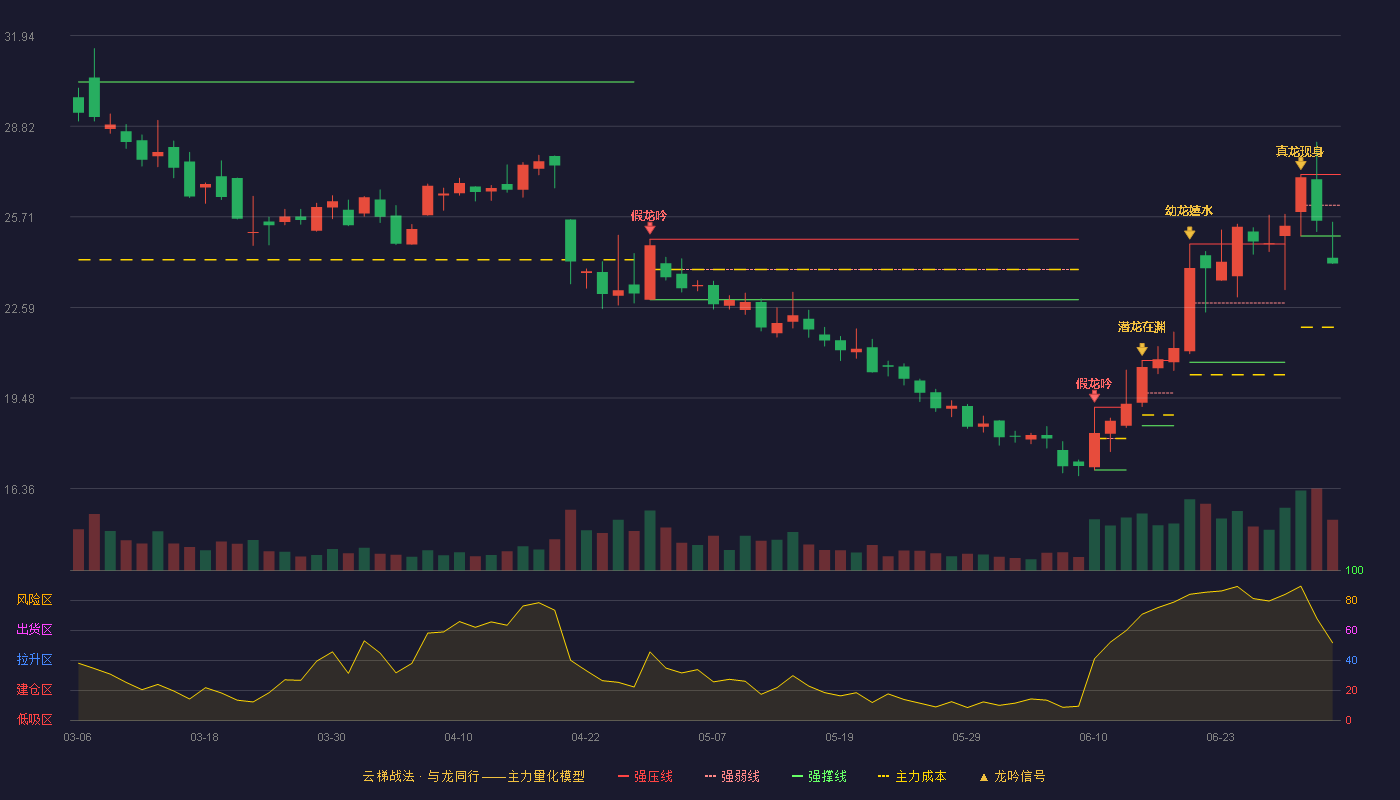Click the 真龙现身 label text
The height and width of the screenshot is (800, 1400).
pos(1300,151)
